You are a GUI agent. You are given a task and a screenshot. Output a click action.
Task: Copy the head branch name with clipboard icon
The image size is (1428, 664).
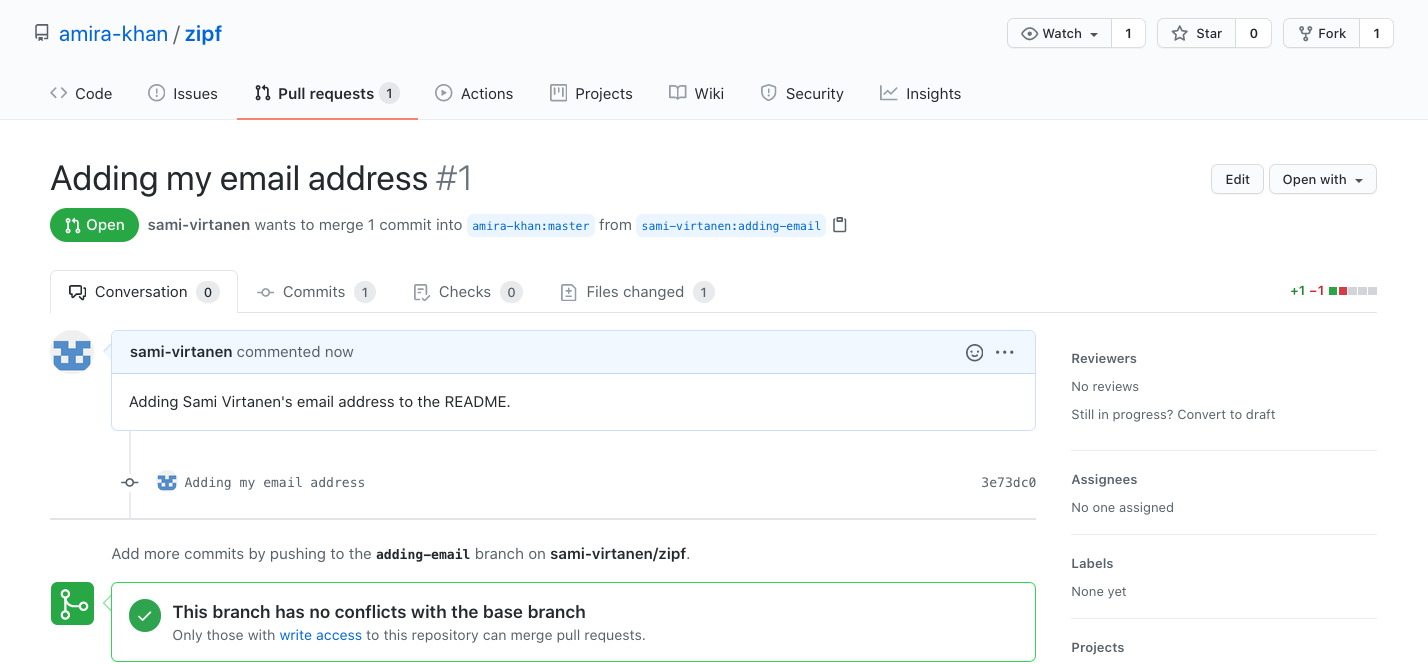pyautogui.click(x=840, y=225)
